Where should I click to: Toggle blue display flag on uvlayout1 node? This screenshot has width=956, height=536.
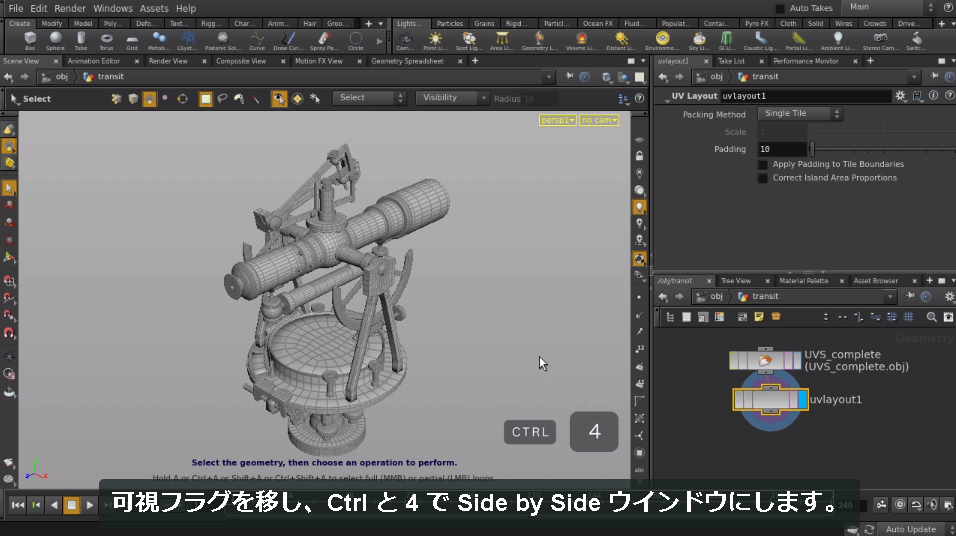tap(802, 400)
